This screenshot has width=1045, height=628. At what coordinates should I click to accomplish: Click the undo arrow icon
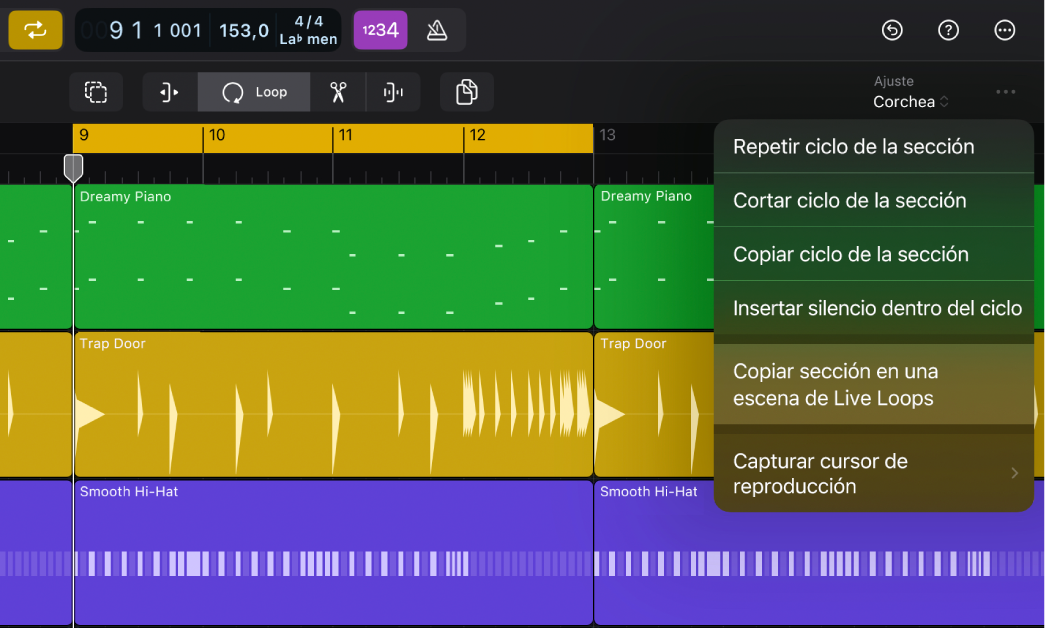892,30
